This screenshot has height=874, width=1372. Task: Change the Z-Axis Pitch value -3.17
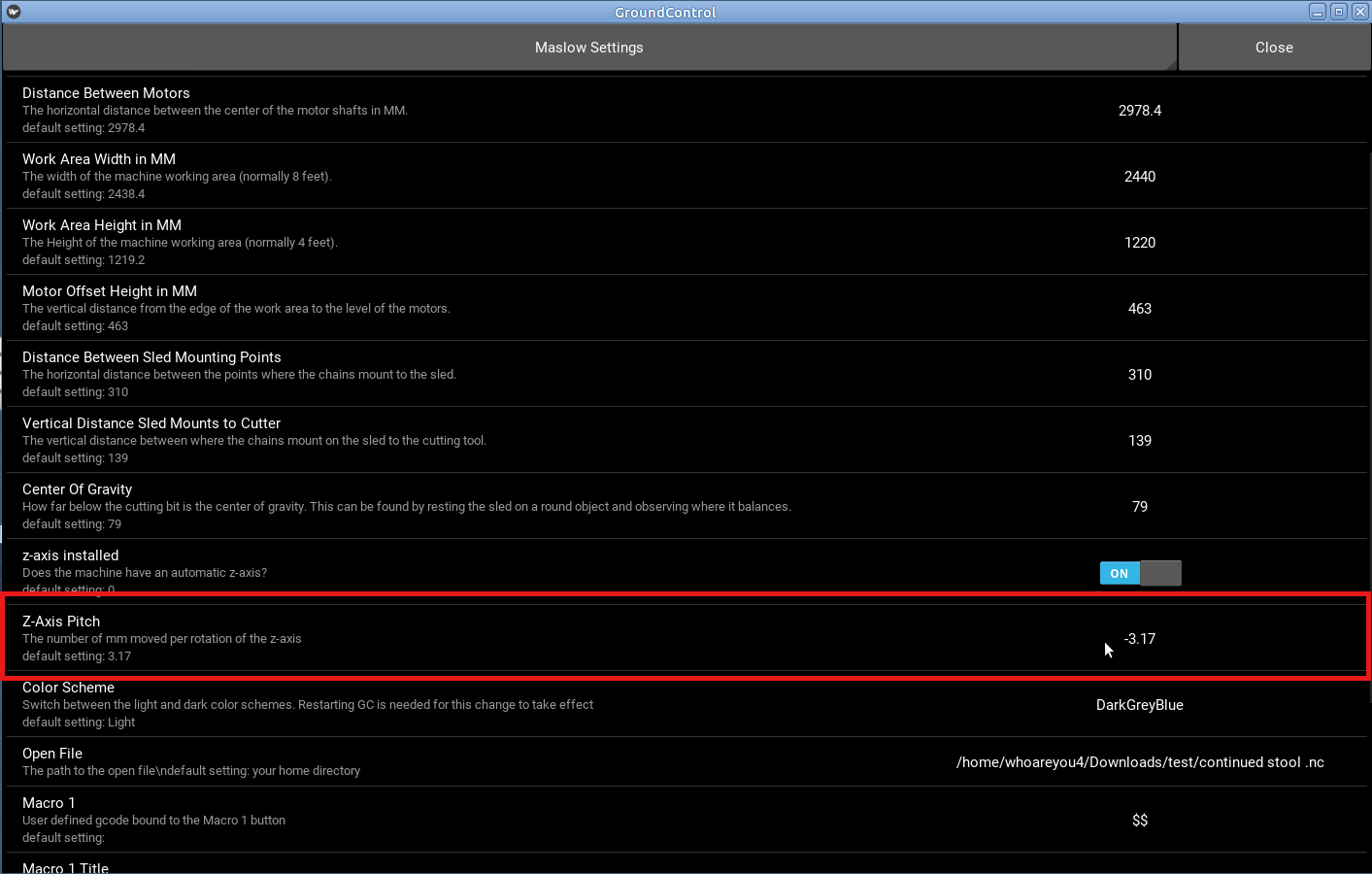(1140, 639)
